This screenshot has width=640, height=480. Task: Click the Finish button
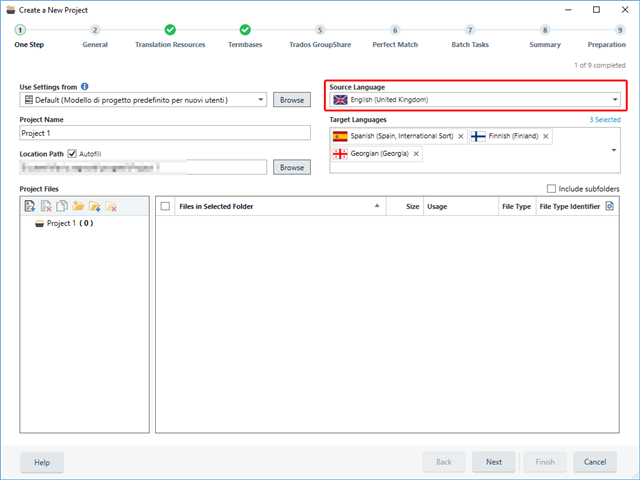545,462
